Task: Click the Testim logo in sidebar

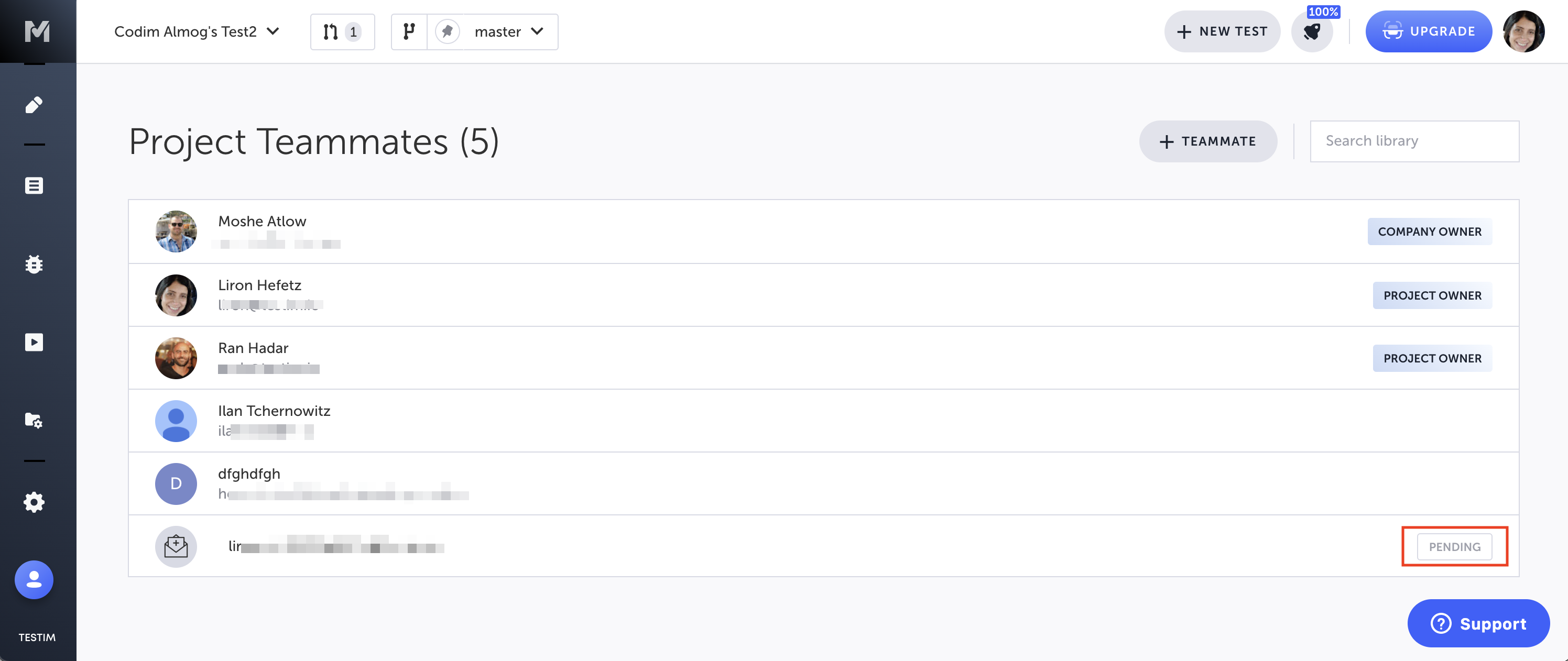Action: point(37,30)
